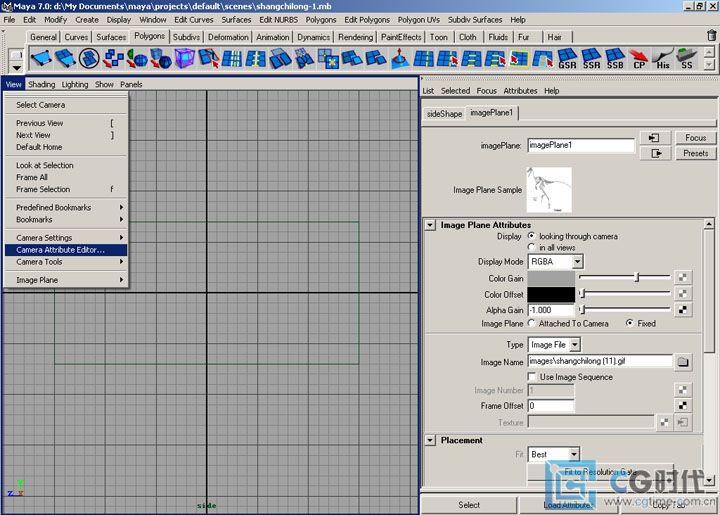The width and height of the screenshot is (720, 515).
Task: Click the go to input connection icon
Action: (654, 138)
